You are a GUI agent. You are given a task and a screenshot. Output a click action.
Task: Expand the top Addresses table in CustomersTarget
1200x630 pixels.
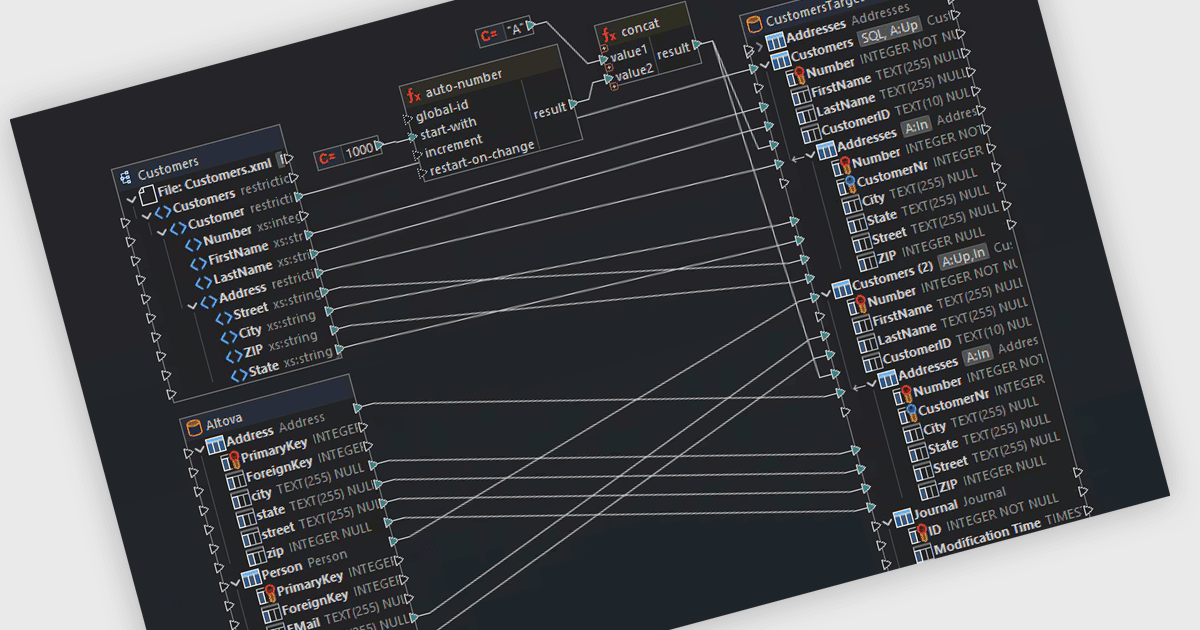click(760, 46)
